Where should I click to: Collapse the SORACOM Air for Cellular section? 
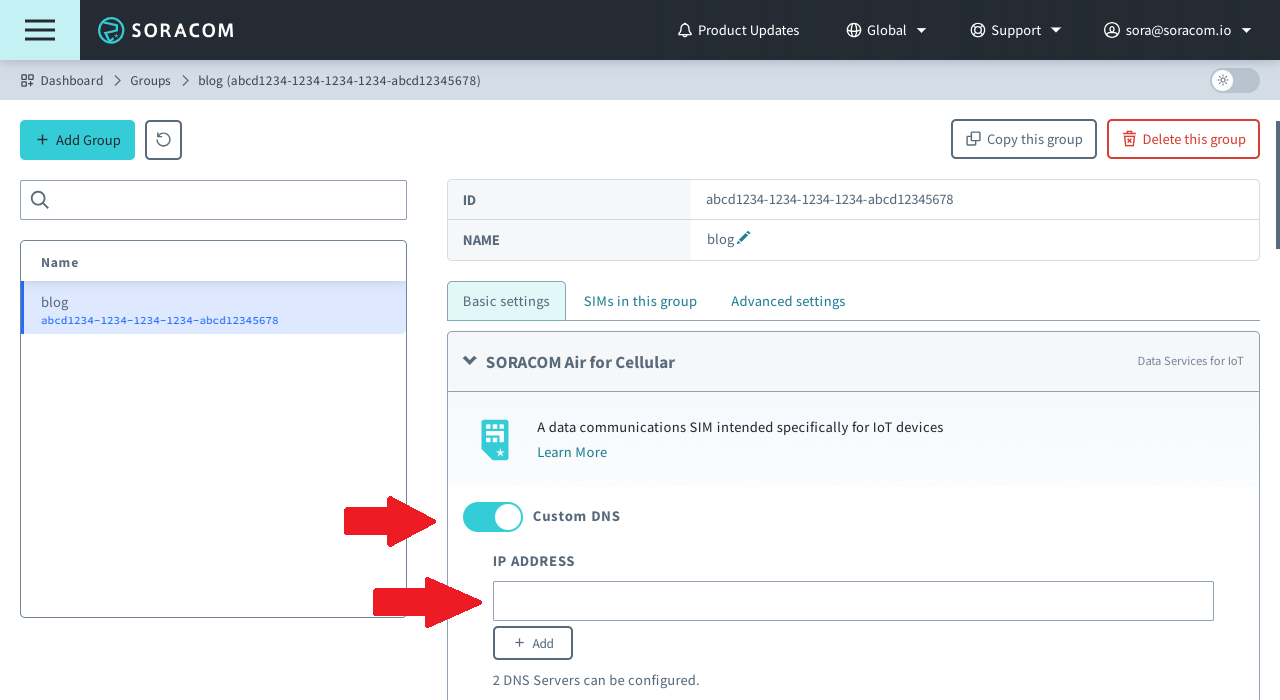pyautogui.click(x=470, y=362)
